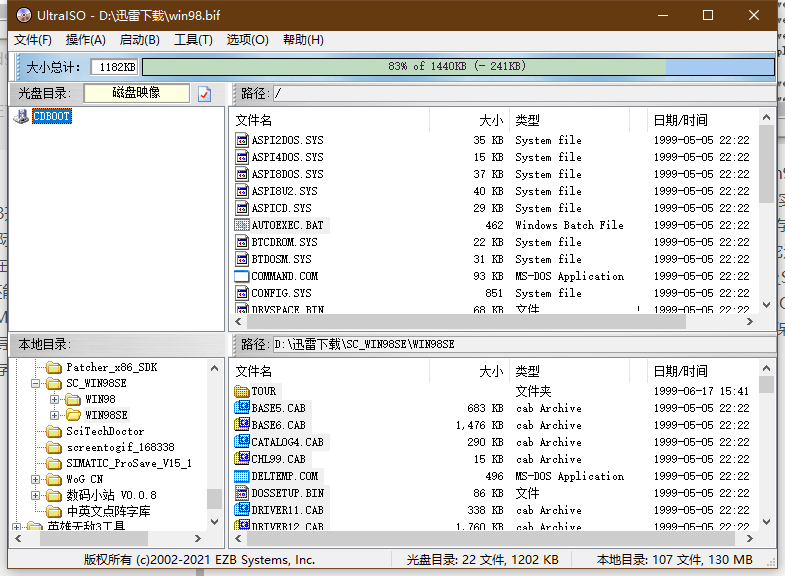Sort local files by 大小 column header
Image resolution: width=785 pixels, height=576 pixels.
click(x=470, y=371)
